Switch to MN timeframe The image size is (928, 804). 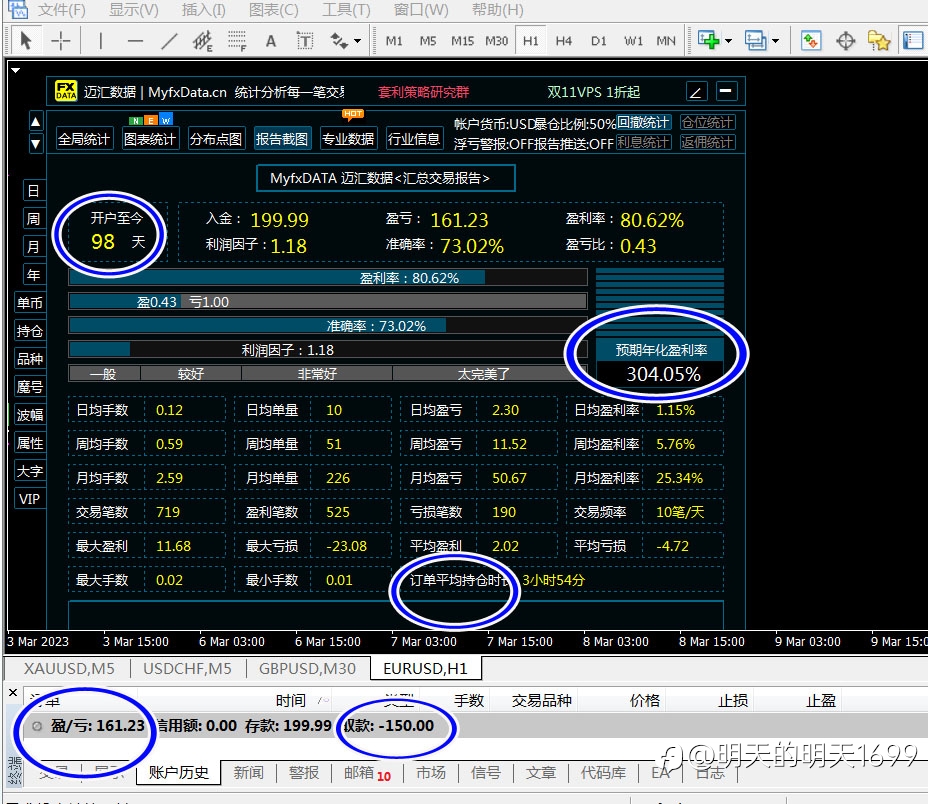point(666,41)
